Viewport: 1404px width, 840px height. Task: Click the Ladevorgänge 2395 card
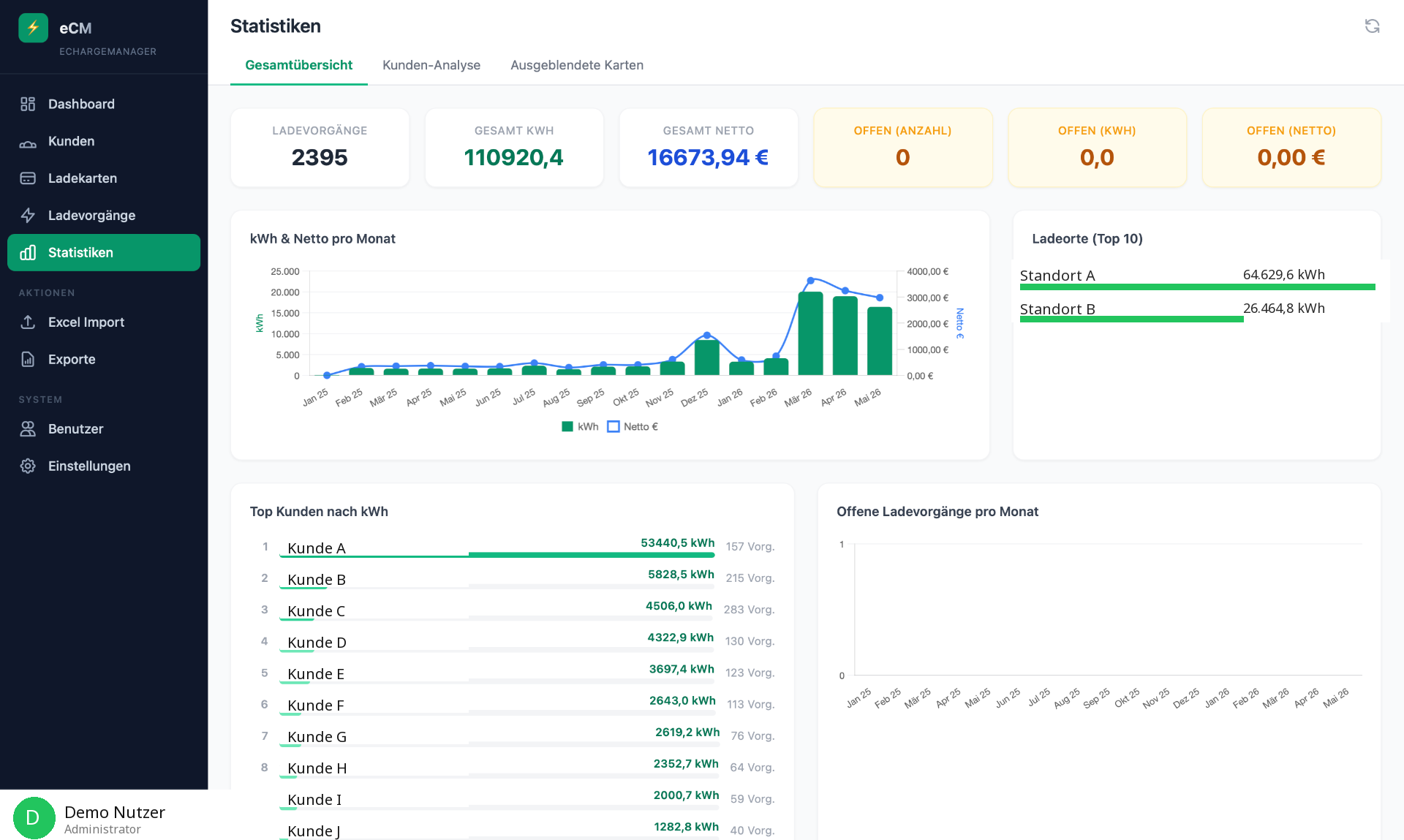click(x=320, y=148)
